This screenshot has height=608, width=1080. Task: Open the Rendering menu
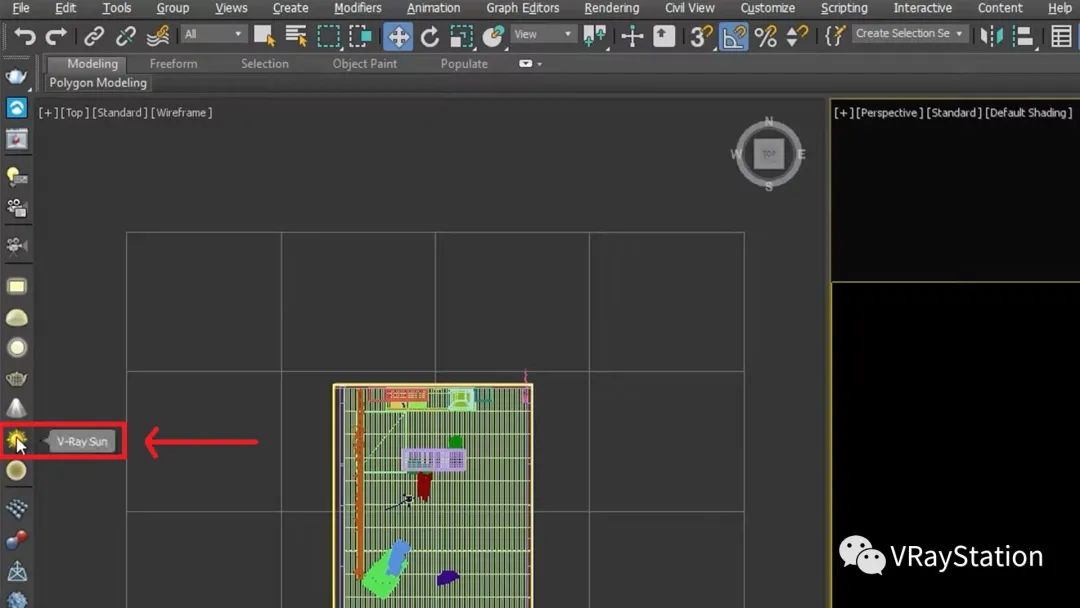tap(611, 8)
